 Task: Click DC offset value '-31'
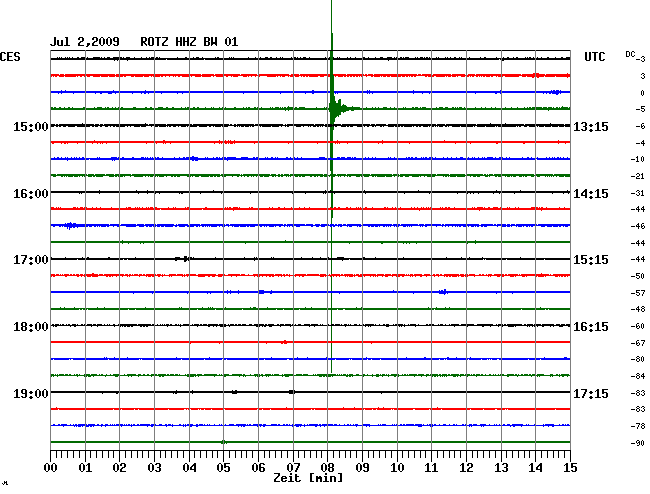tap(638, 193)
